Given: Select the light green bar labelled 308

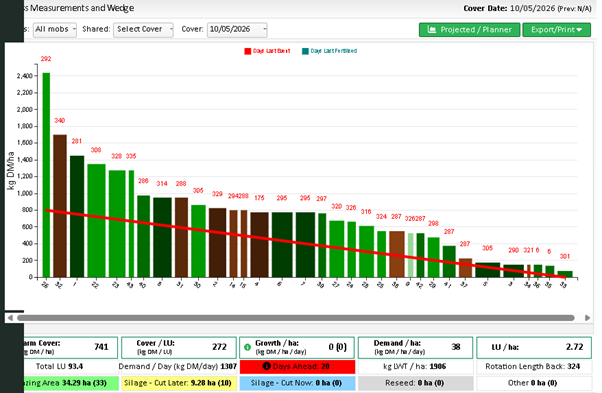Looking at the screenshot, I should pyautogui.click(x=96, y=221).
